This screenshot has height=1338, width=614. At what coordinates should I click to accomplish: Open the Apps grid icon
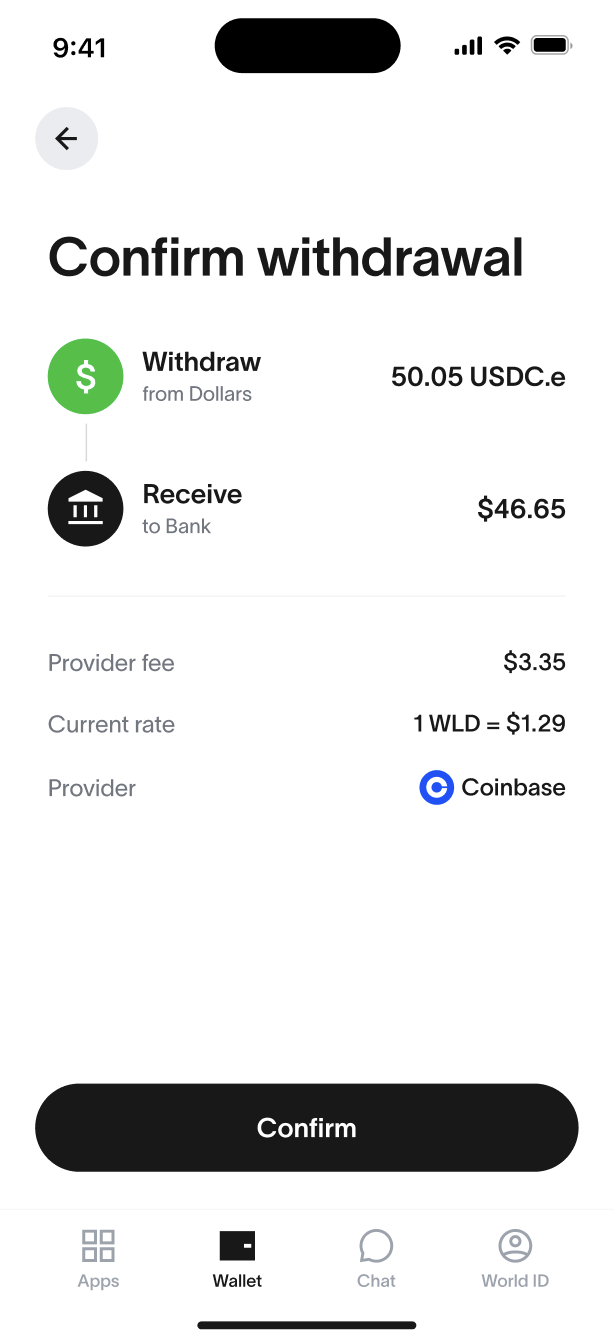(x=98, y=1246)
